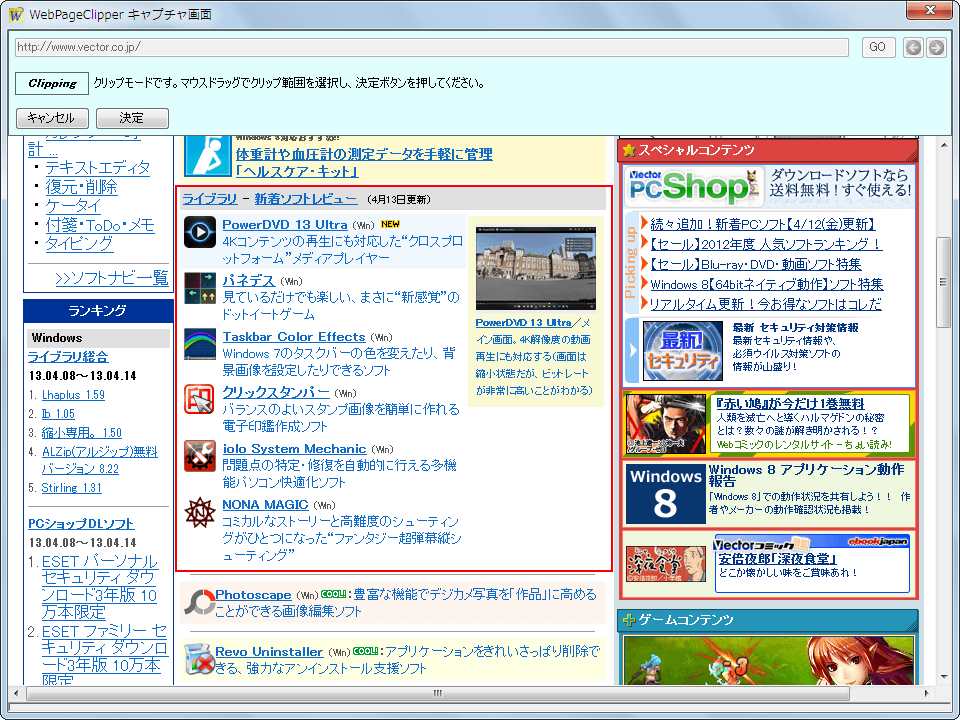Click the 赤い鳩 comic banner image
The height and width of the screenshot is (720, 960).
(666, 424)
